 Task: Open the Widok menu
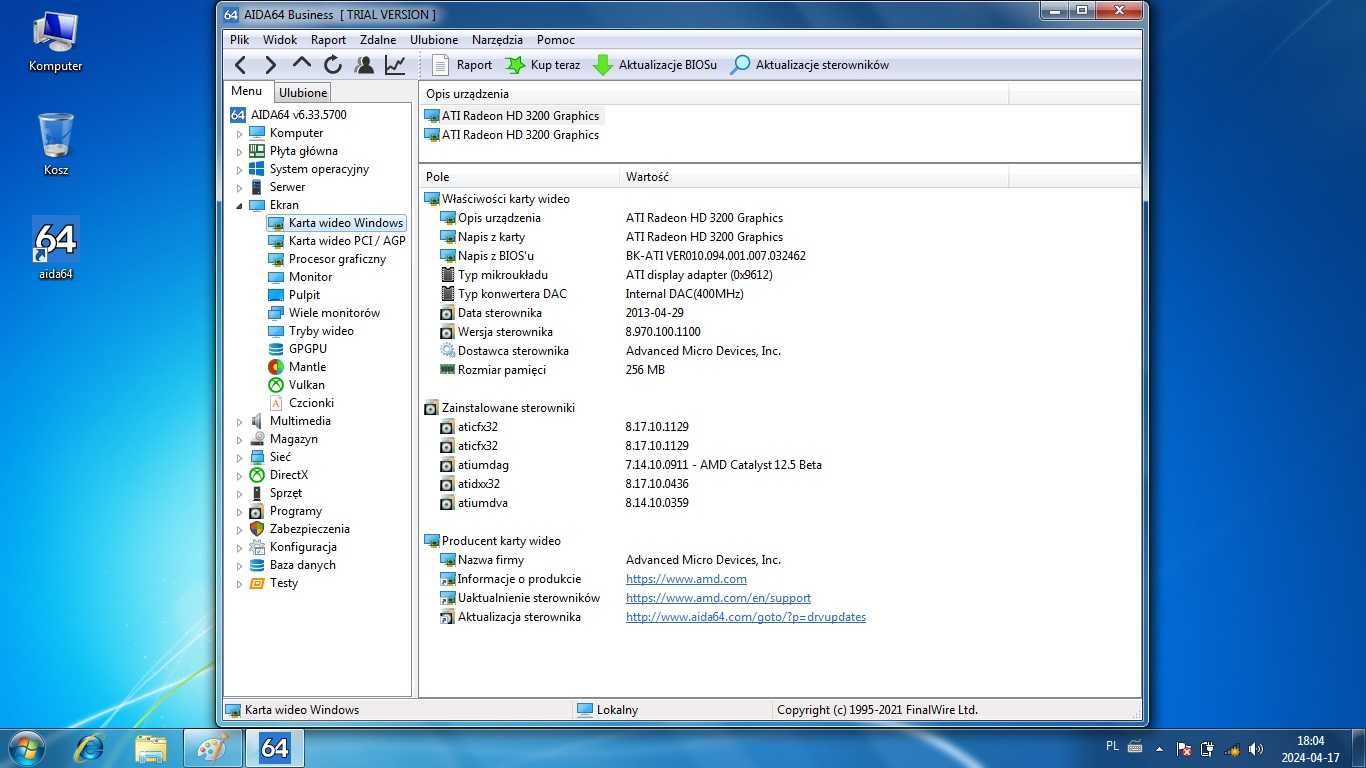tap(280, 40)
